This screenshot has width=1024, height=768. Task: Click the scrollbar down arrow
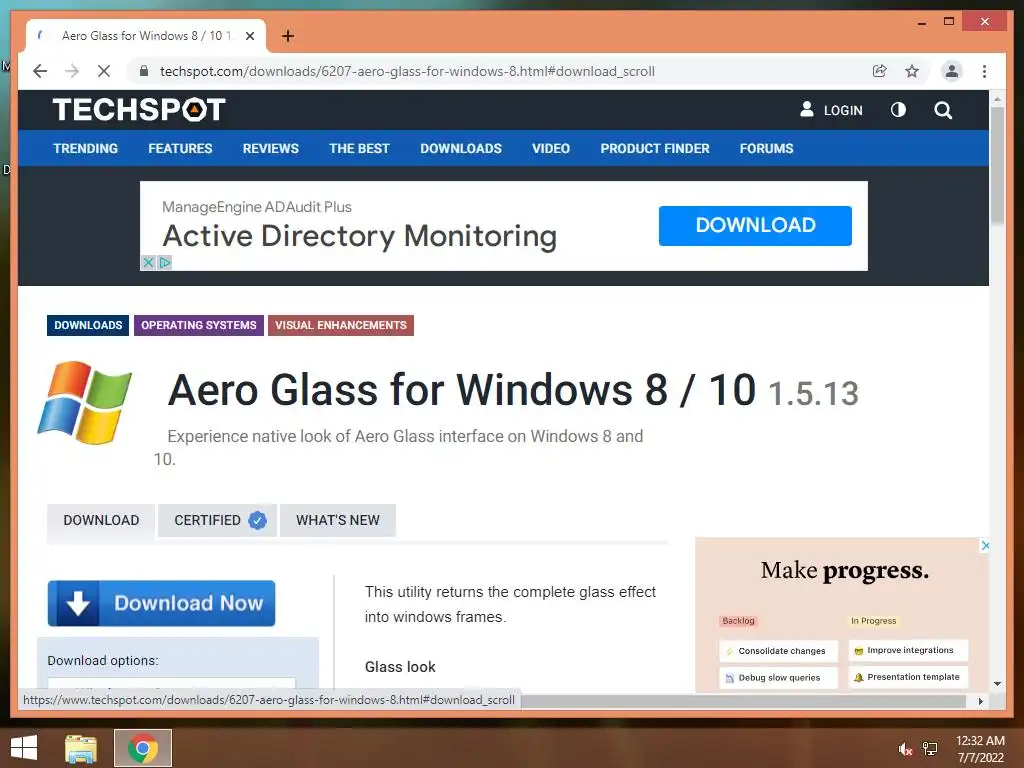click(x=997, y=684)
